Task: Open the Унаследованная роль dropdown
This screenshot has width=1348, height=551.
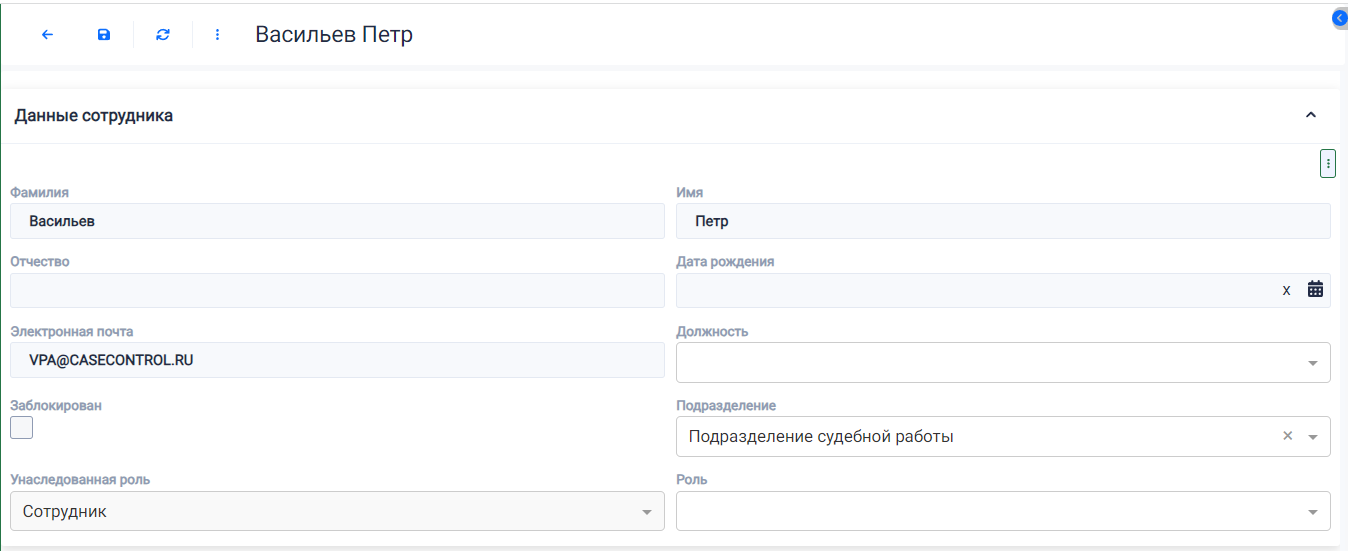Action: pyautogui.click(x=337, y=511)
